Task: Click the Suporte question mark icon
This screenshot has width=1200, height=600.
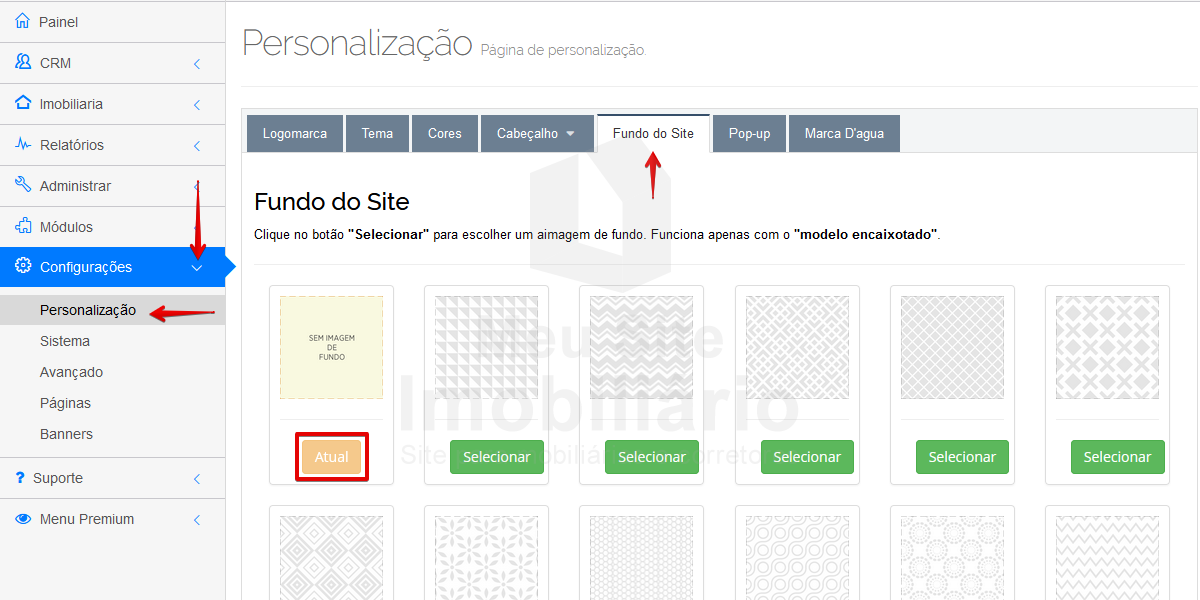Action: click(20, 478)
